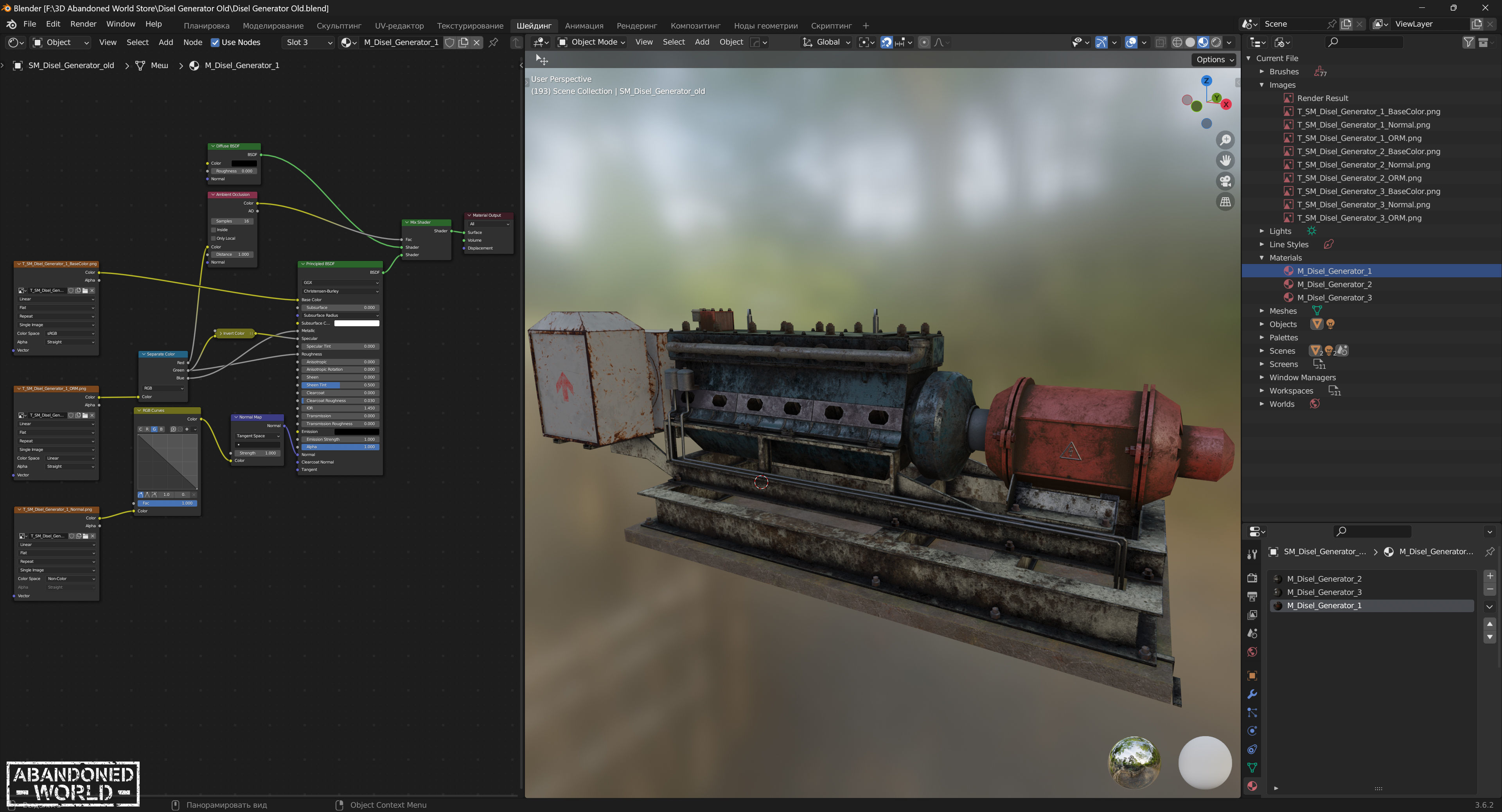Adjust the Sheen Tint slider in Principled BSDF
The width and height of the screenshot is (1502, 812).
341,385
